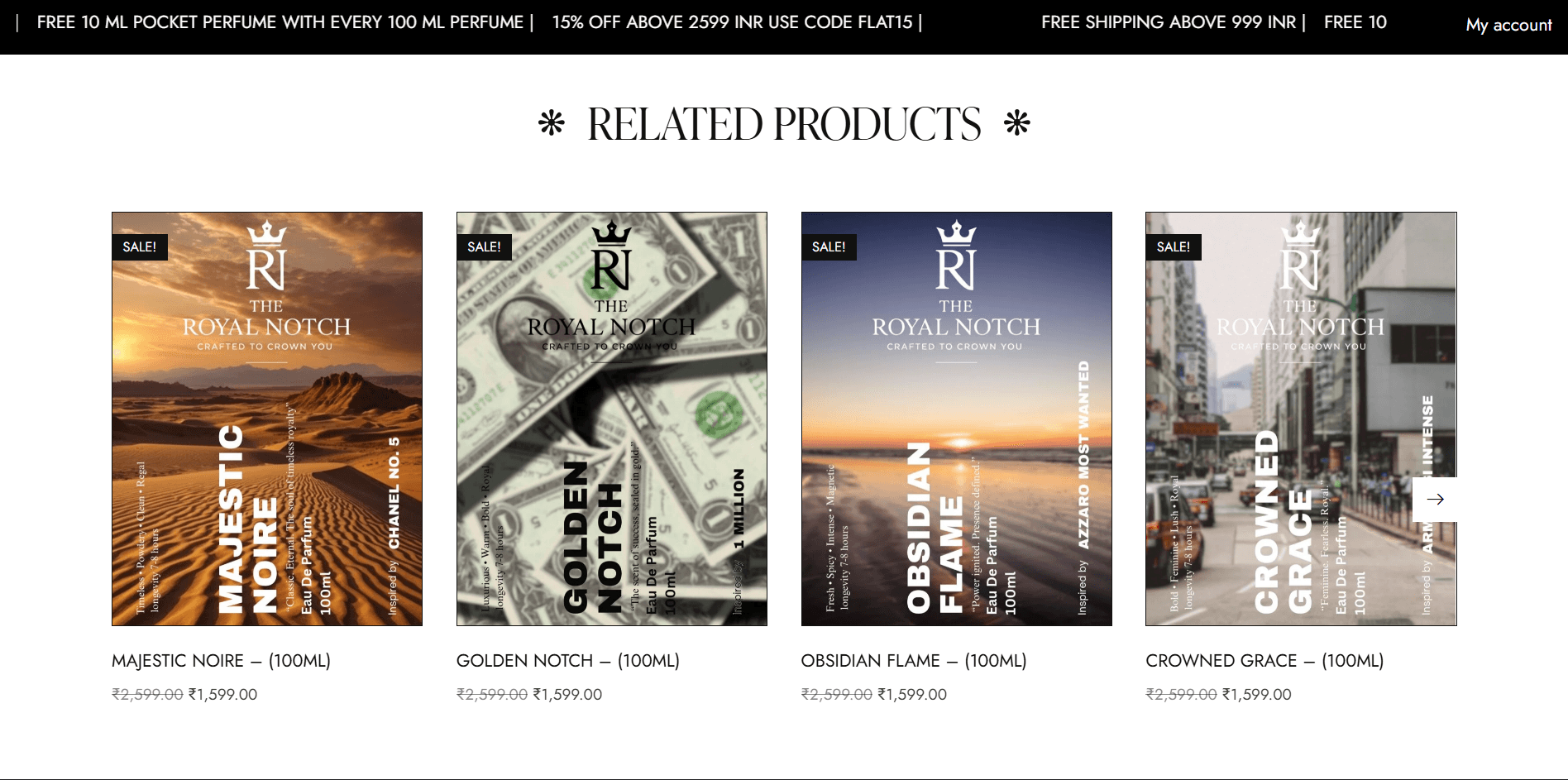Screen dimensions: 1568x780
Task: Click the CROWNED GRACE – (100ML) title
Action: point(1264,661)
